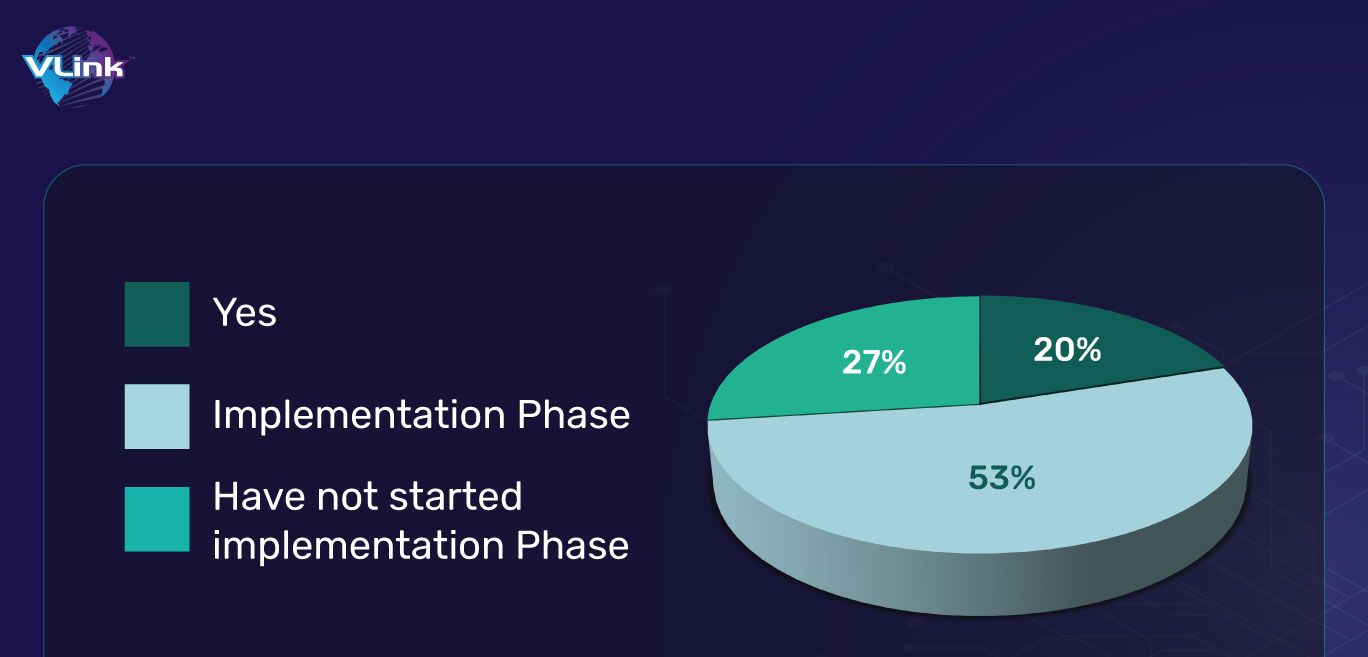
Task: Click the 53% value label
Action: (x=1002, y=478)
